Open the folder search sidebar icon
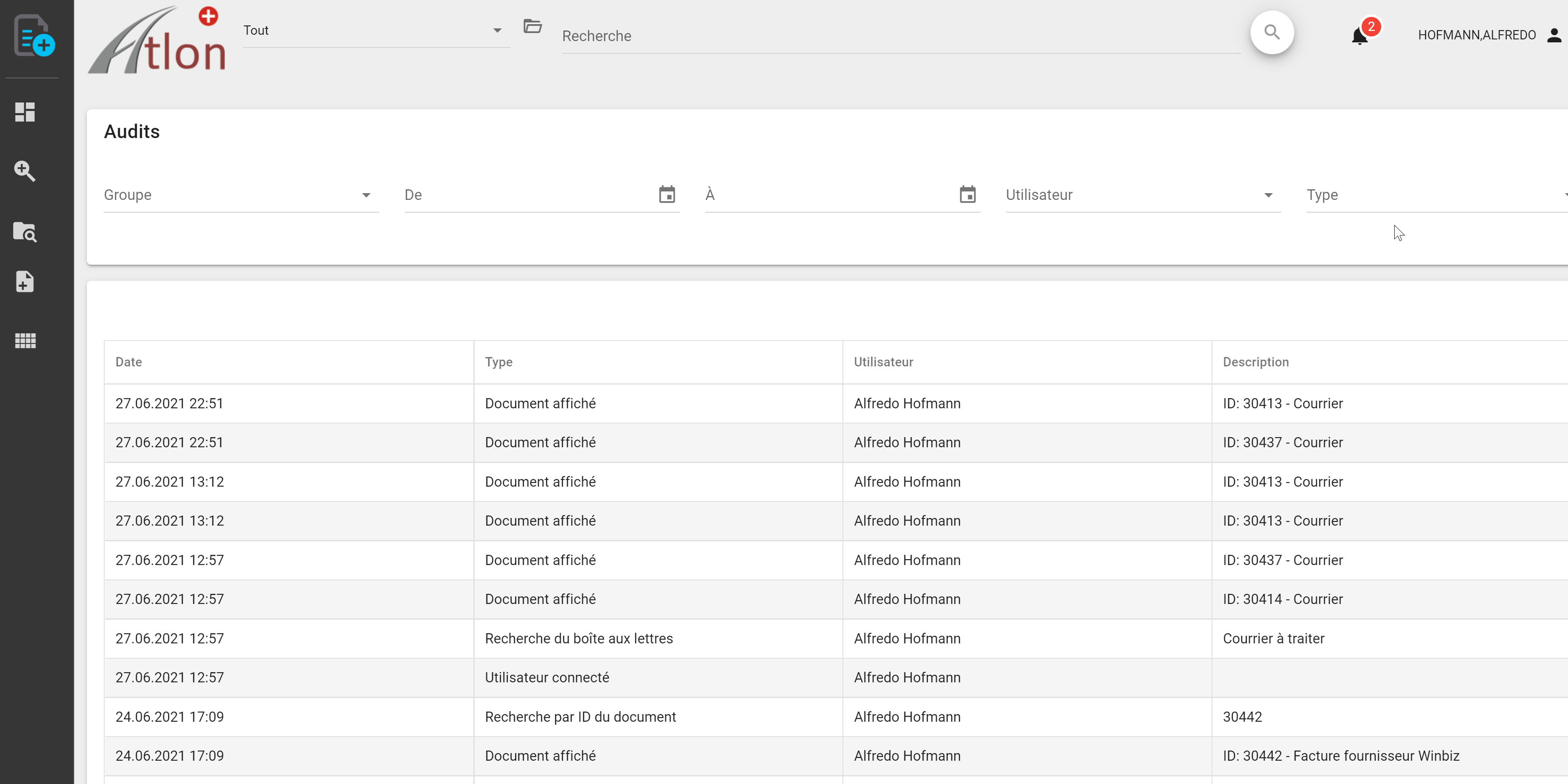The height and width of the screenshot is (784, 1568). pos(25,232)
